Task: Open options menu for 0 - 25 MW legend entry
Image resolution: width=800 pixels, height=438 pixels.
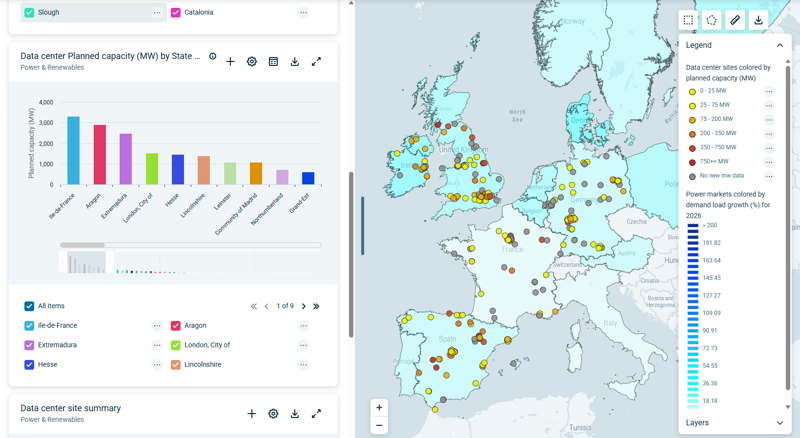Action: pos(769,91)
